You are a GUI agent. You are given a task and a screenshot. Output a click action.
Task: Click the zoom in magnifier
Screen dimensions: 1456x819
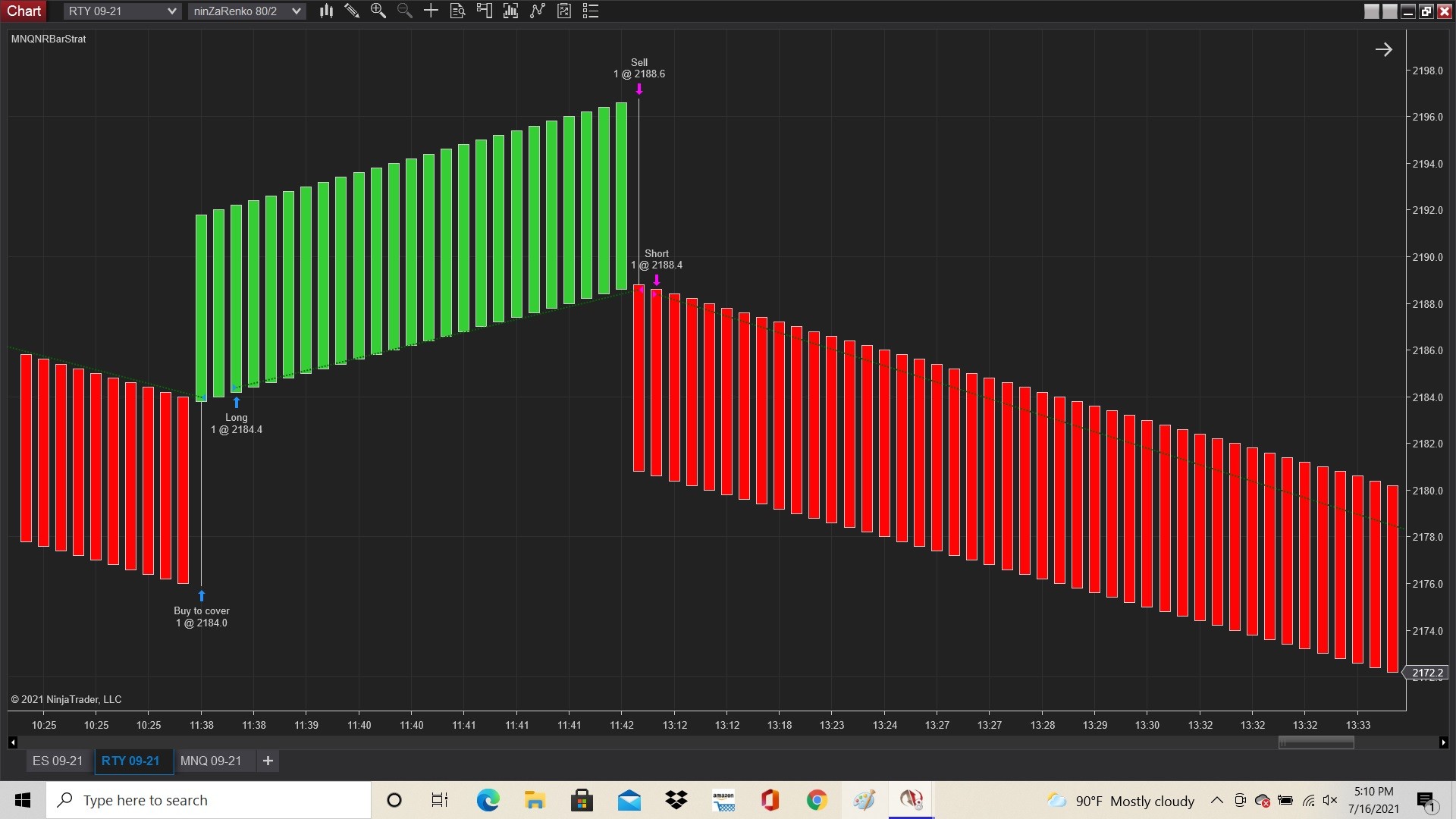378,11
